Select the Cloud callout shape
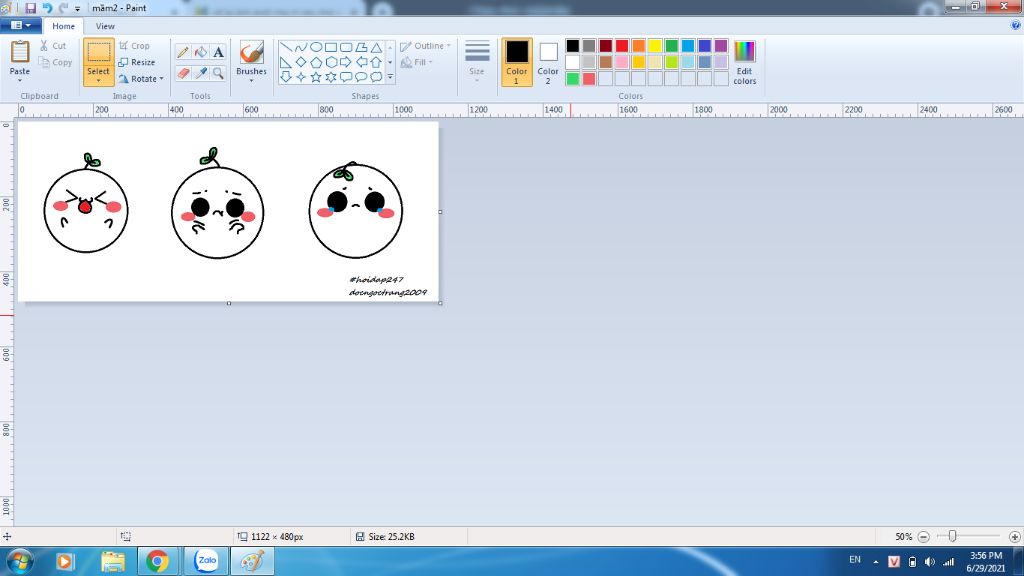The width and height of the screenshot is (1024, 576). (376, 77)
